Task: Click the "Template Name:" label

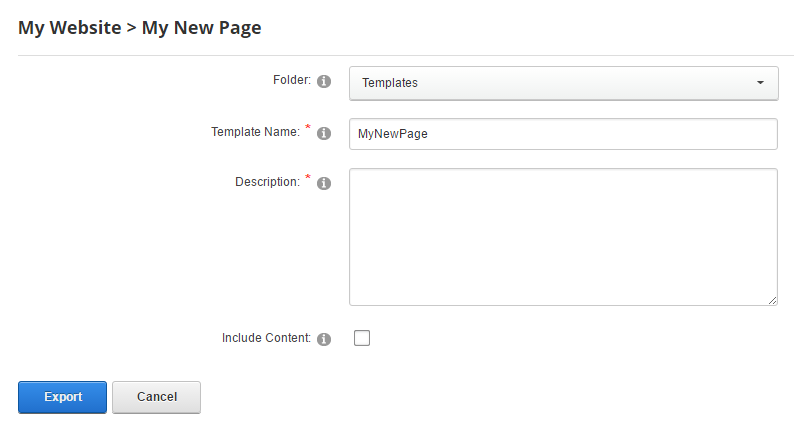Action: (255, 132)
